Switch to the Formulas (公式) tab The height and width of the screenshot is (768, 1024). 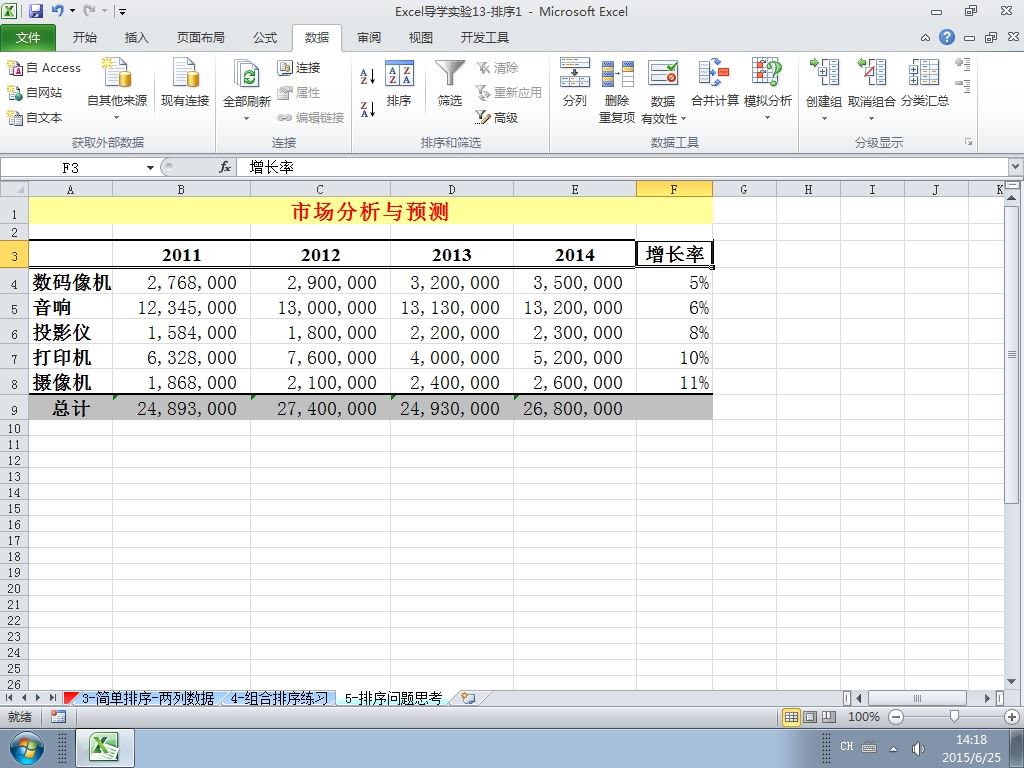click(x=264, y=38)
